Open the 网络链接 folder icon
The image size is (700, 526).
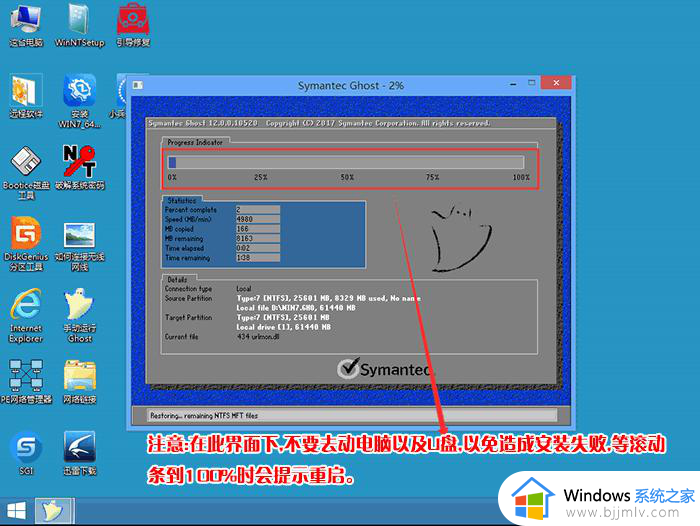(x=79, y=382)
